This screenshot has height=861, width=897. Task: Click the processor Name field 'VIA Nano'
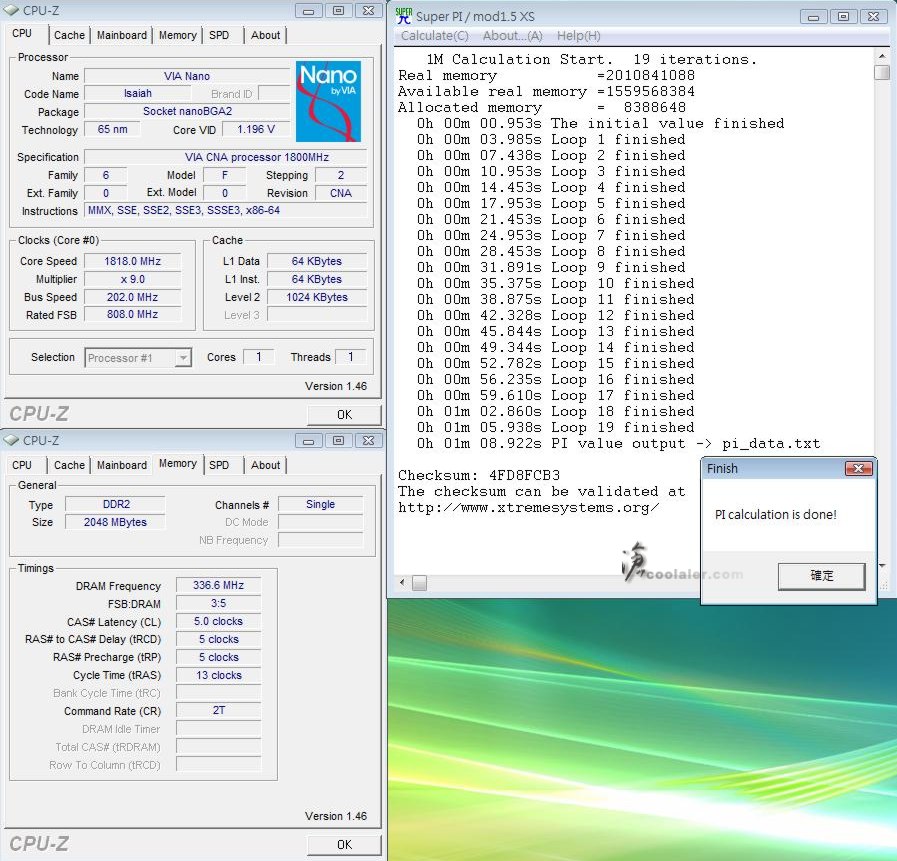(x=187, y=76)
